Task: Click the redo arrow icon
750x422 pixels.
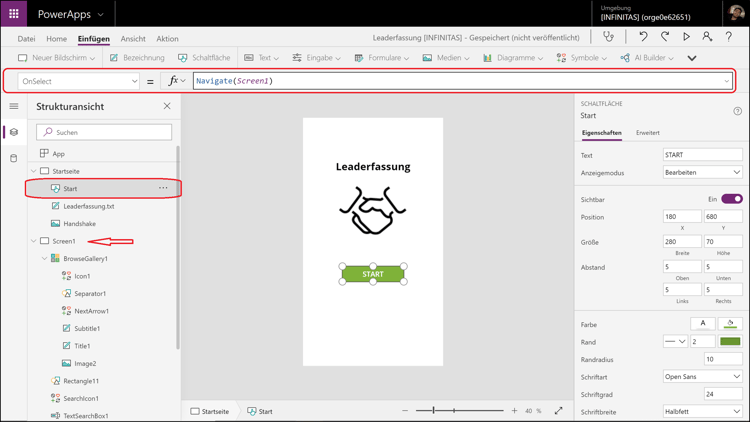Action: (x=665, y=37)
